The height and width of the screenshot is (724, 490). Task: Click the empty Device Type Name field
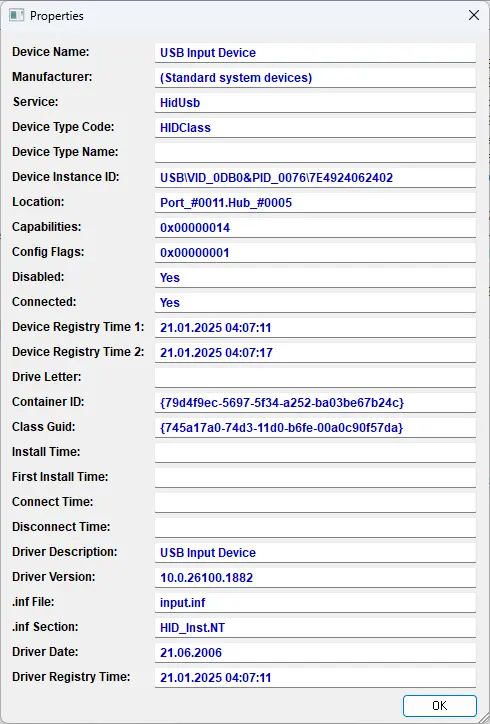click(x=315, y=152)
